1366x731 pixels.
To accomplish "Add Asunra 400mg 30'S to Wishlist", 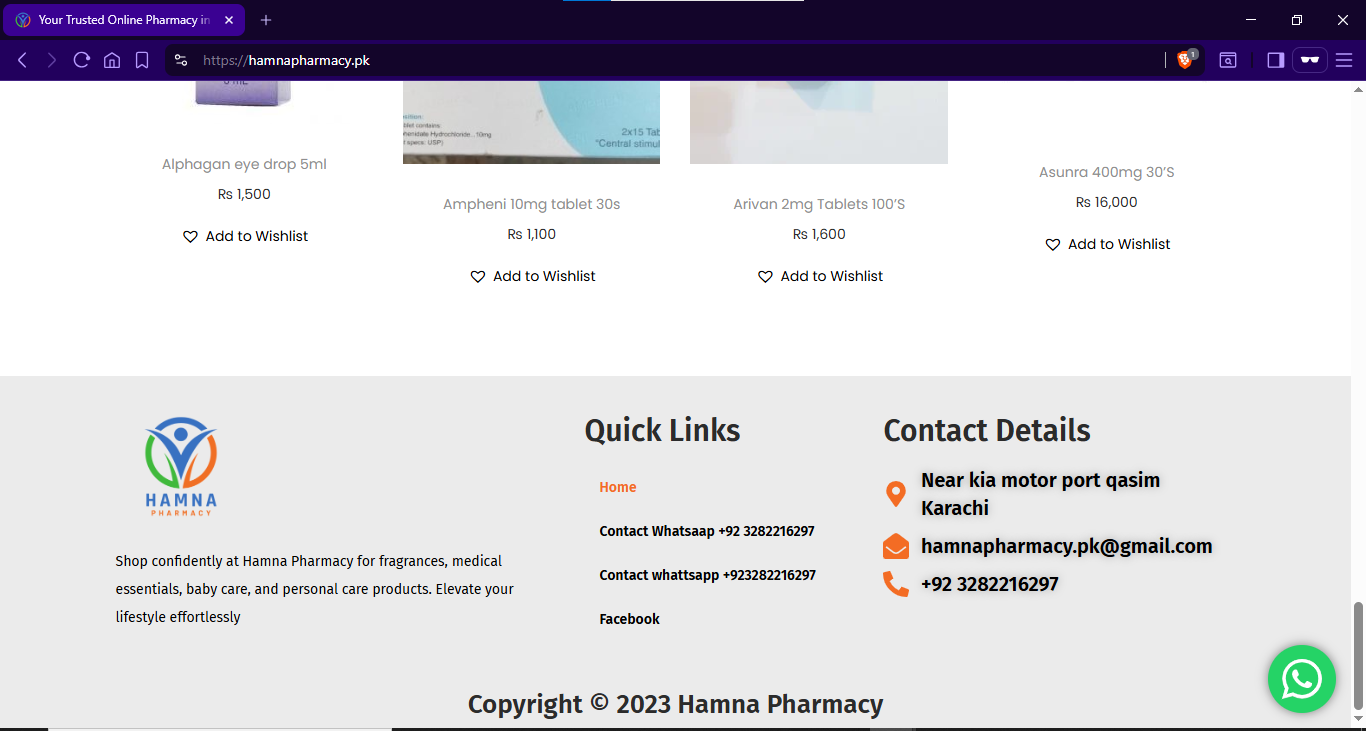I will 1107,244.
